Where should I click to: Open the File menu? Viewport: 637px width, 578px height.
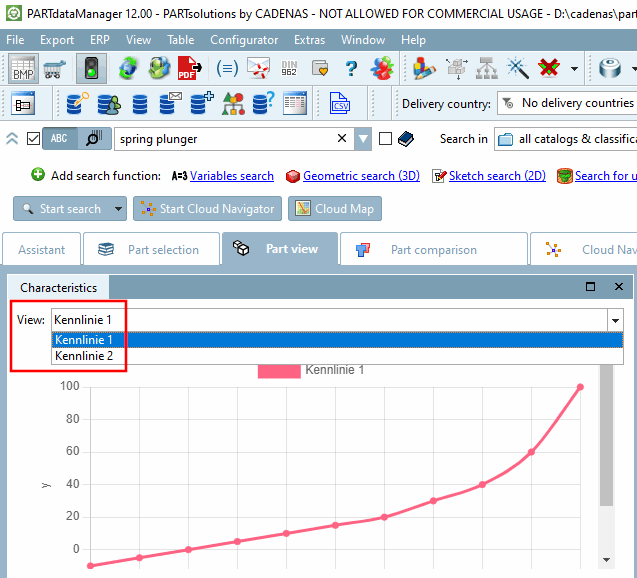(15, 40)
